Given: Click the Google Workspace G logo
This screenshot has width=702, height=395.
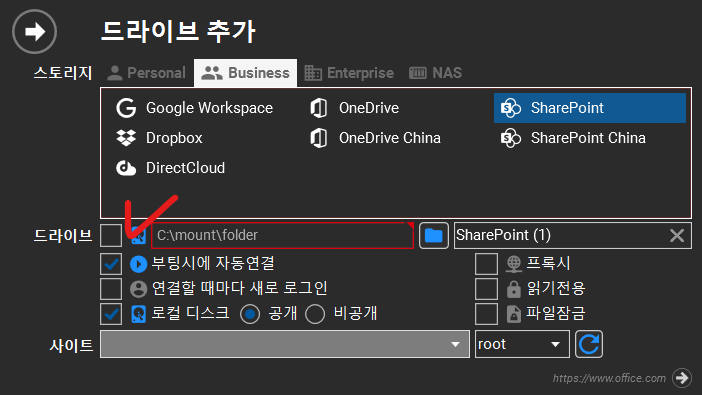Looking at the screenshot, I should [126, 108].
